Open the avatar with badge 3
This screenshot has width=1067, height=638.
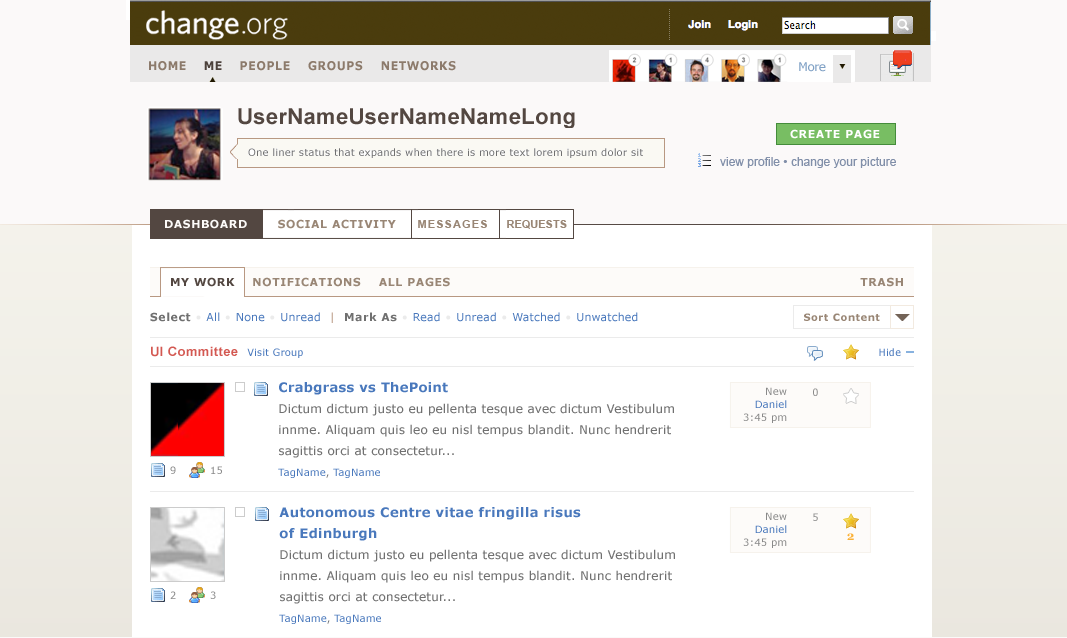[x=733, y=69]
